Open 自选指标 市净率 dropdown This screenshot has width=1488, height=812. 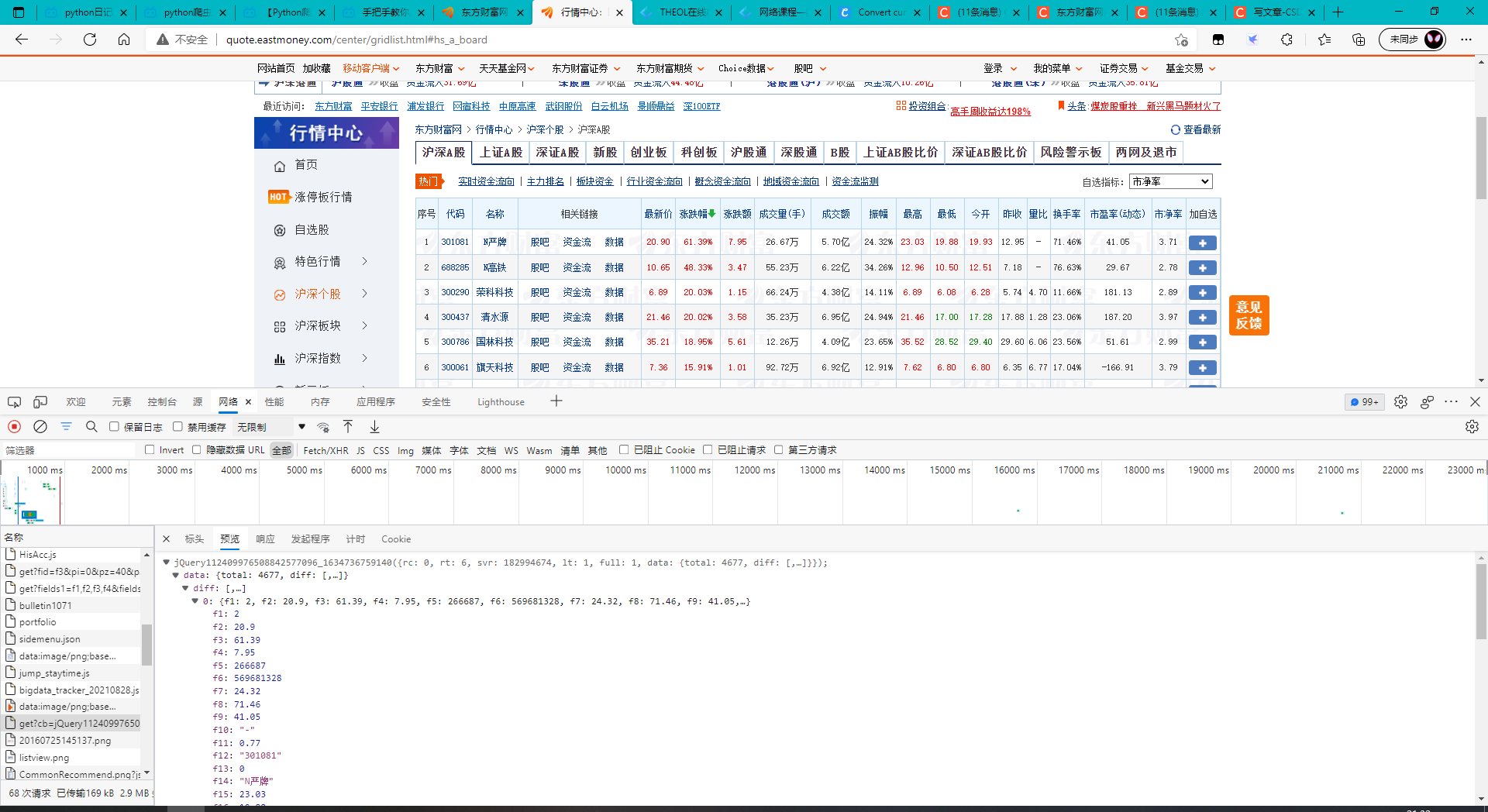click(x=1170, y=181)
